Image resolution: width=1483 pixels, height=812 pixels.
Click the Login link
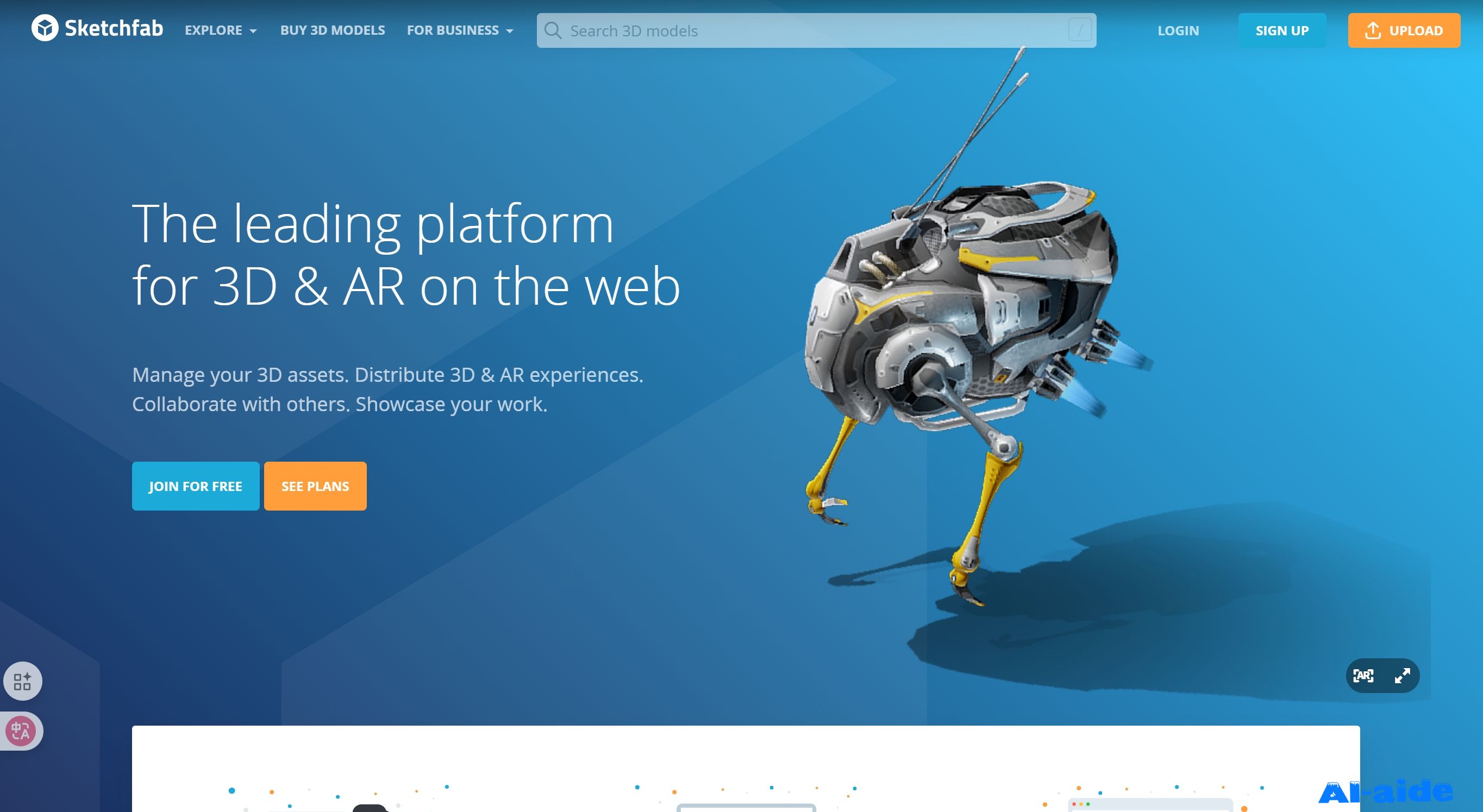1178,30
